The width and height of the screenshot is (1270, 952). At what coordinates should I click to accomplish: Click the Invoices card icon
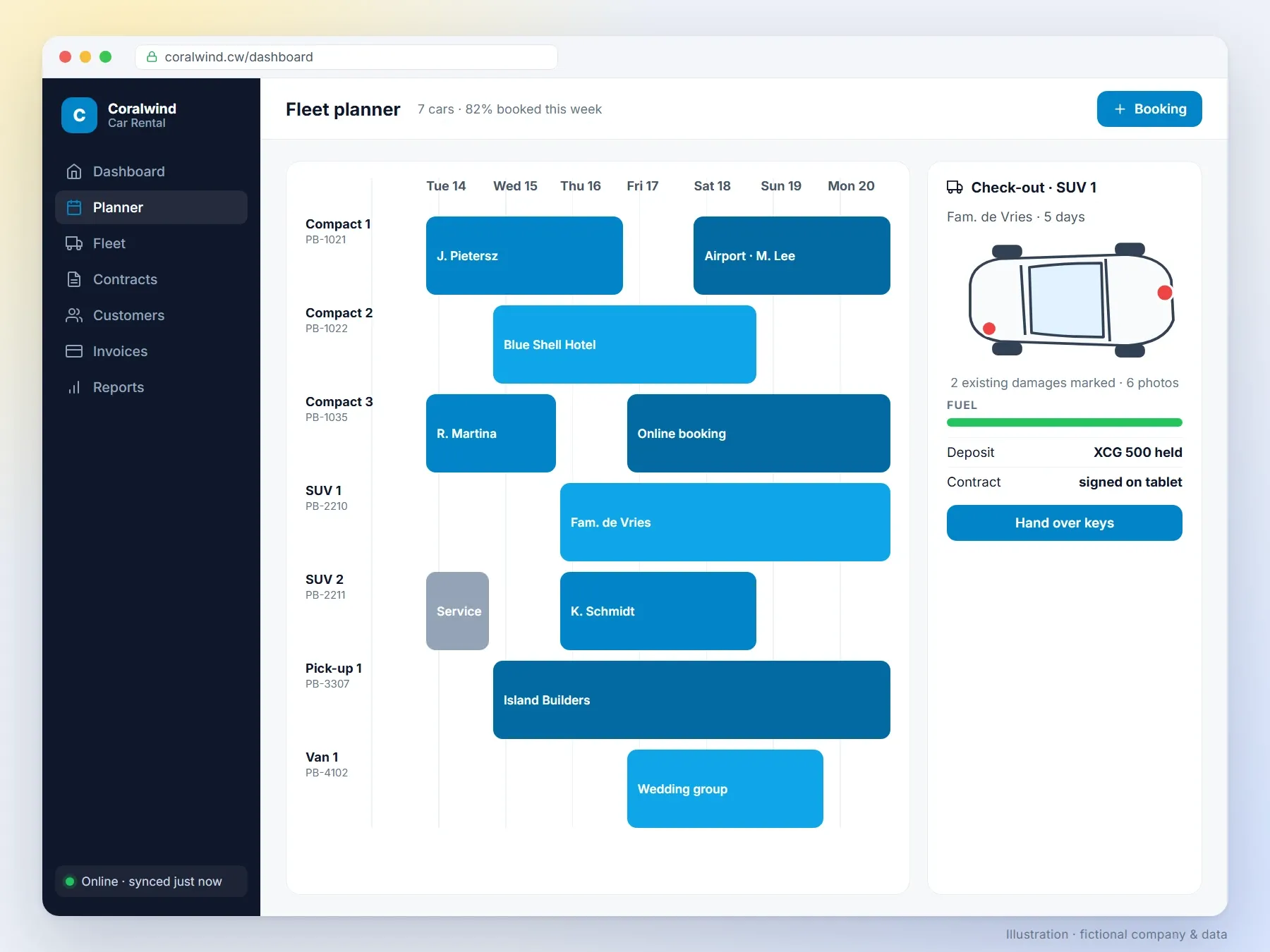pos(74,351)
